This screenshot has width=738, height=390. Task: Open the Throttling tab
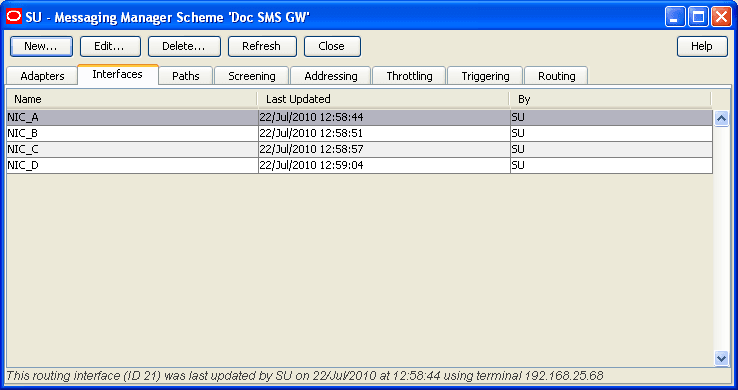(x=409, y=76)
